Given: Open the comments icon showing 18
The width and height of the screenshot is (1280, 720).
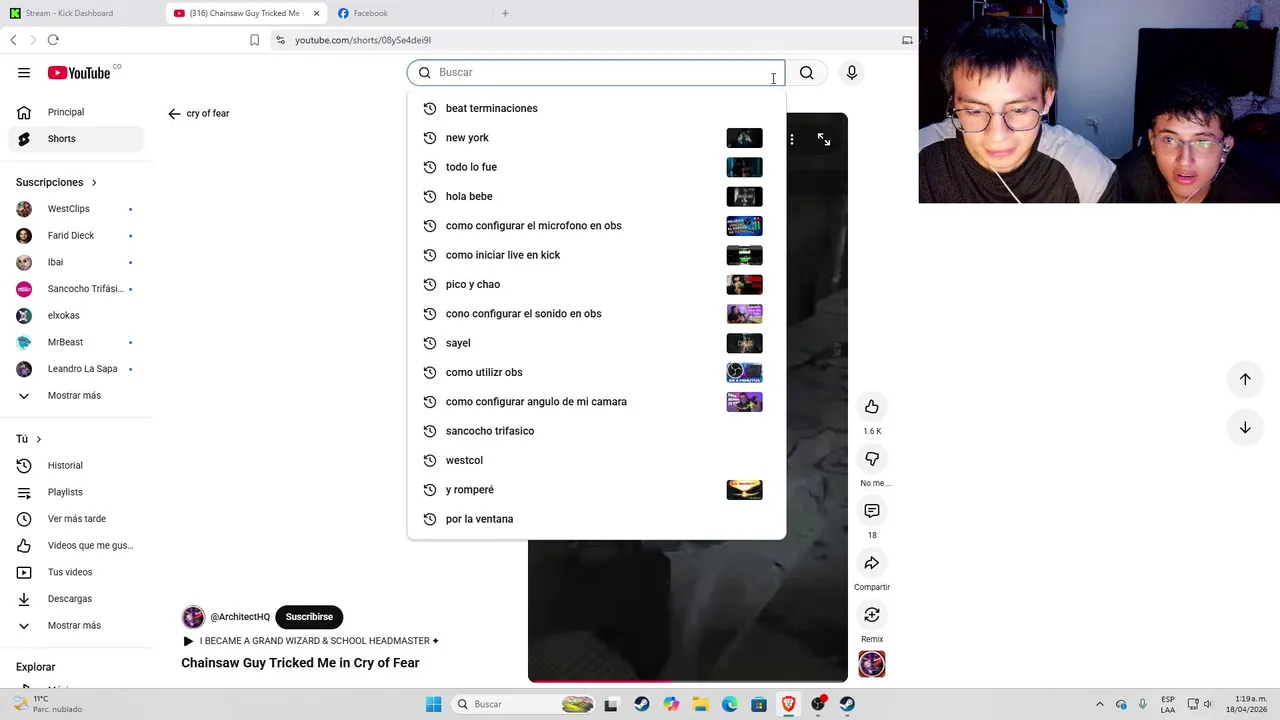Looking at the screenshot, I should [872, 510].
